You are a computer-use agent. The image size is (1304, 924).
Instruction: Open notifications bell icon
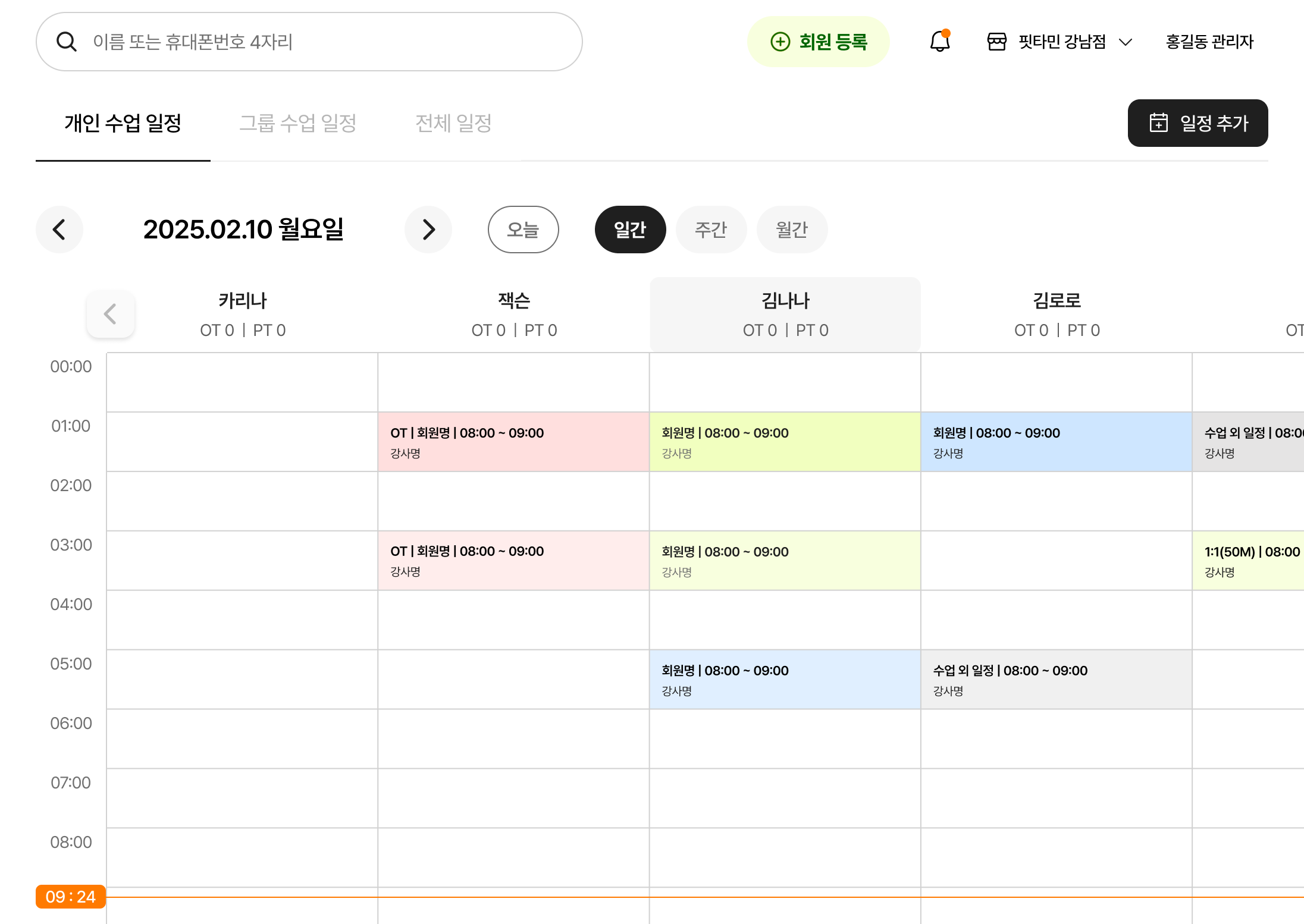(x=940, y=42)
